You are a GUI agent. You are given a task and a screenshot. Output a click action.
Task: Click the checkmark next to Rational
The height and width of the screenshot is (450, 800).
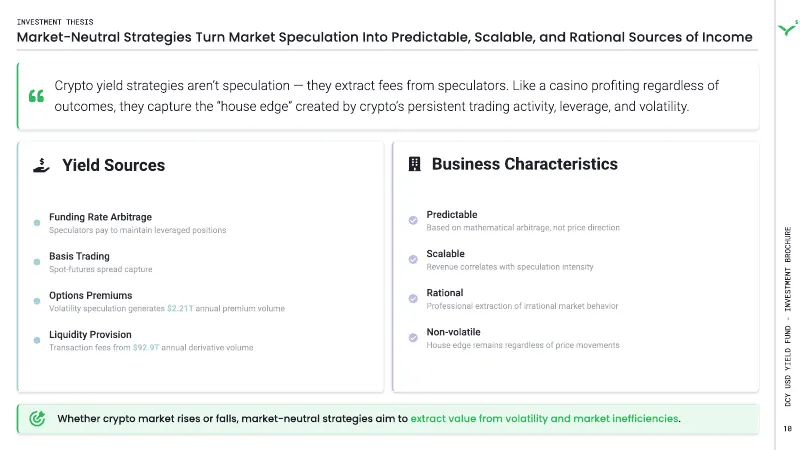tap(413, 298)
